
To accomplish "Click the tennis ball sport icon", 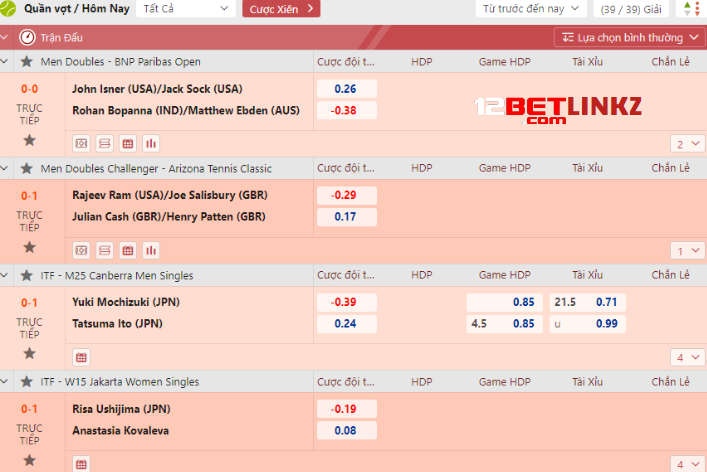I will click(11, 9).
